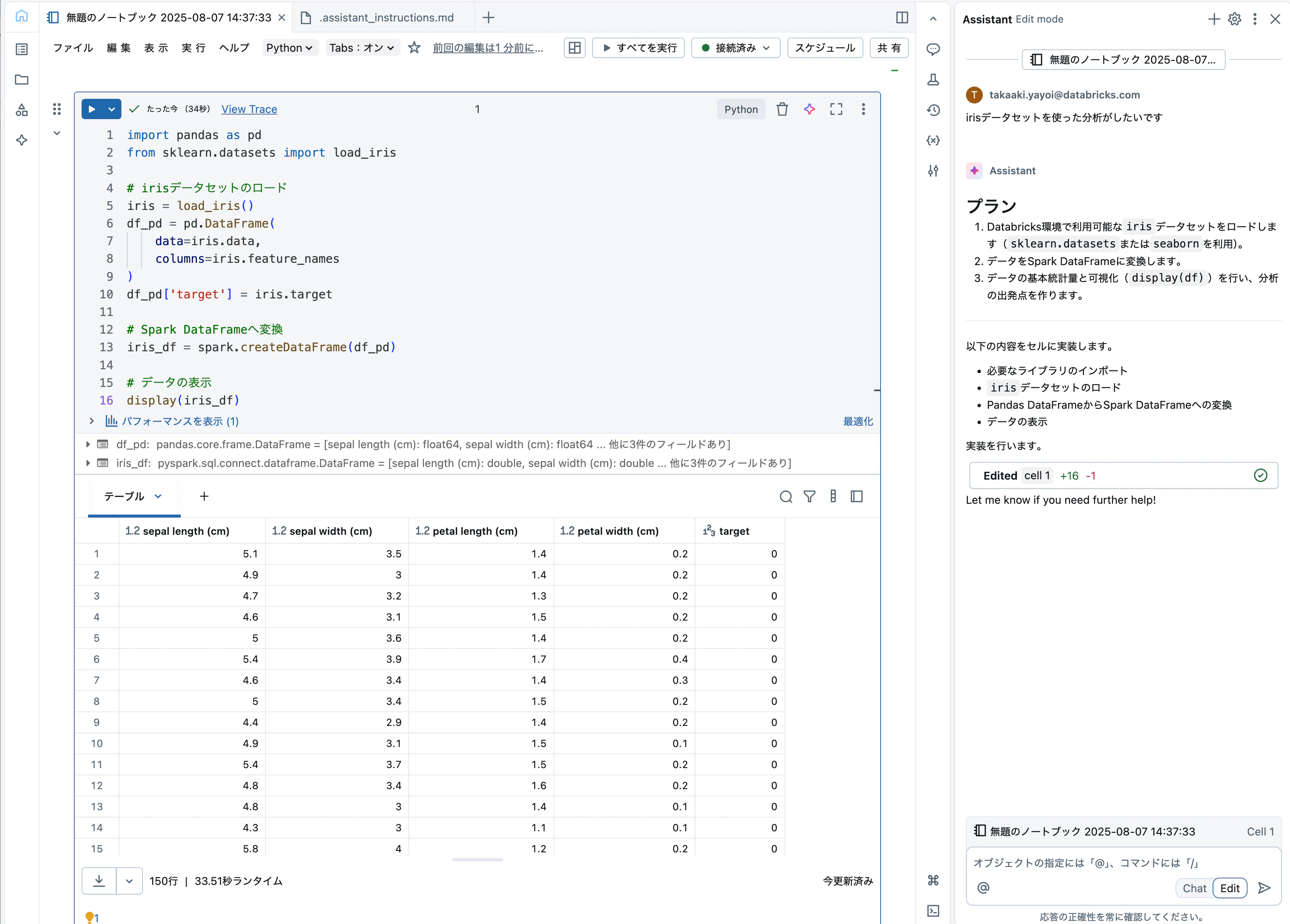Screen dimensions: 1290x924
Task: Download the results with download icon
Action: click(99, 881)
